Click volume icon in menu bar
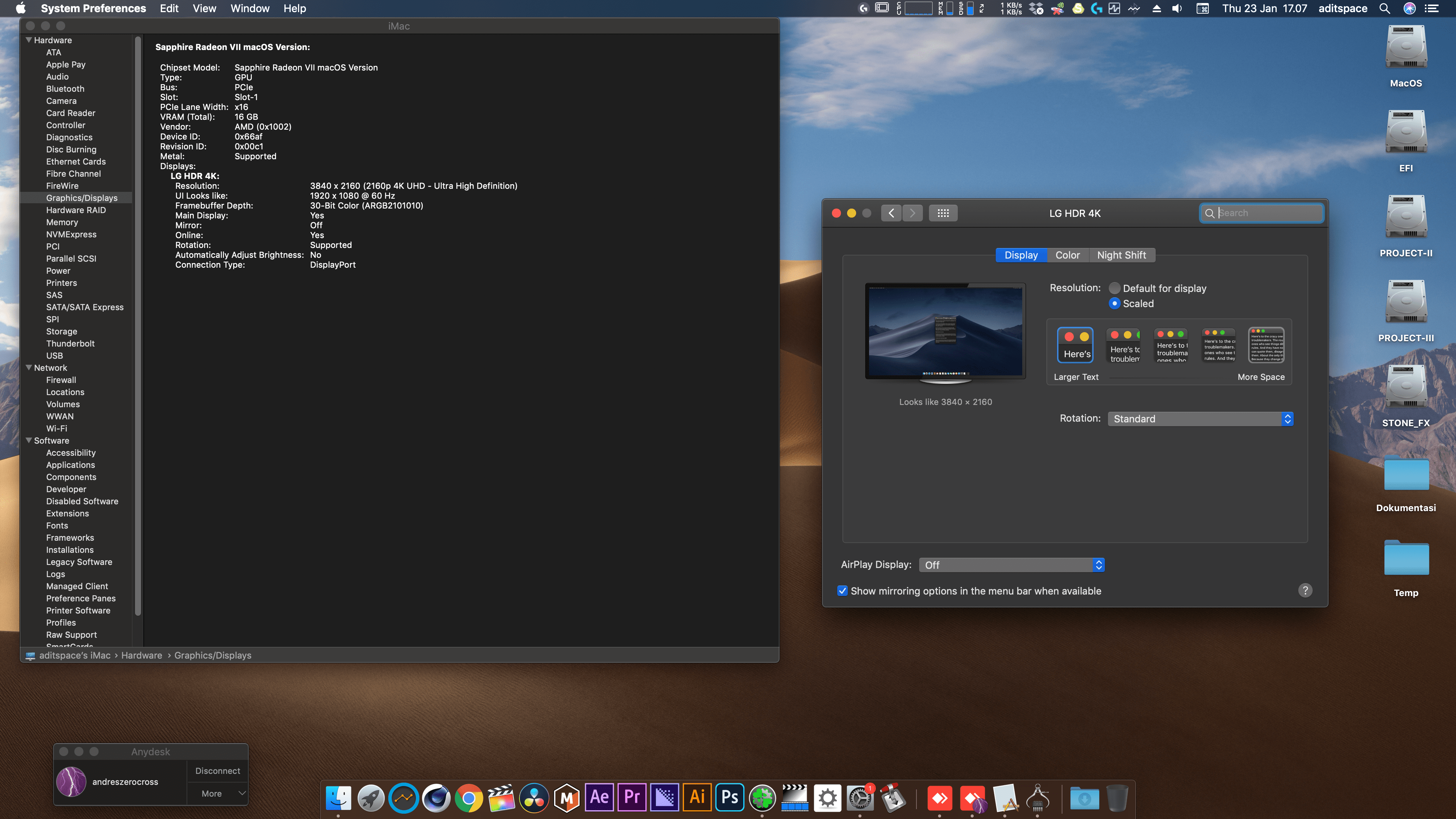Viewport: 1456px width, 819px height. (1177, 8)
